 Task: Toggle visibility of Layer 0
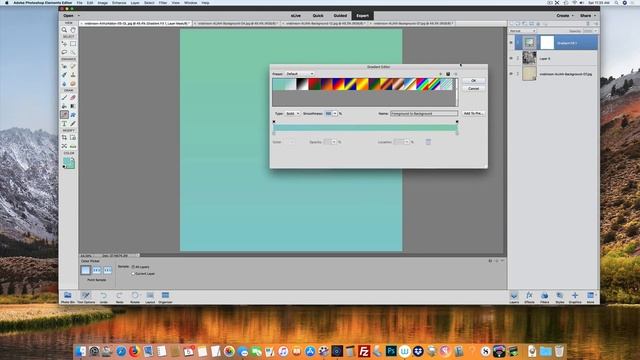click(x=511, y=58)
